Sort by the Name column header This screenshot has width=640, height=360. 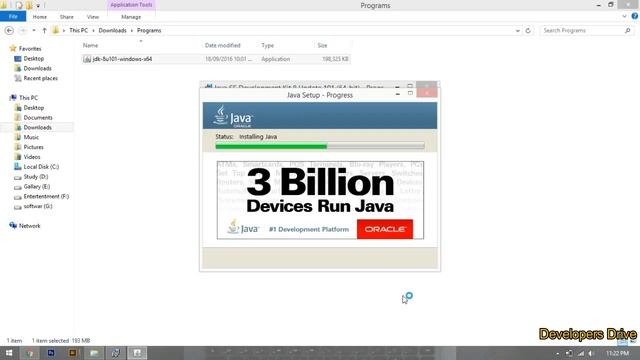(90, 45)
